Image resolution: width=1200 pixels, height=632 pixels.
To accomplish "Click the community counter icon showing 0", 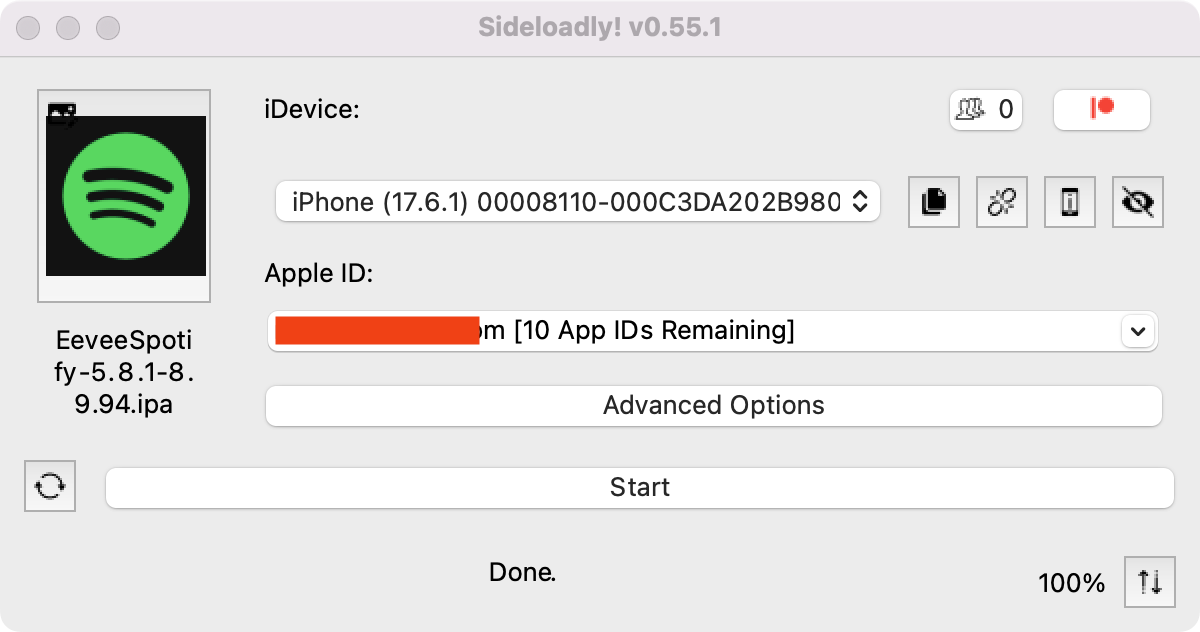I will (x=983, y=109).
